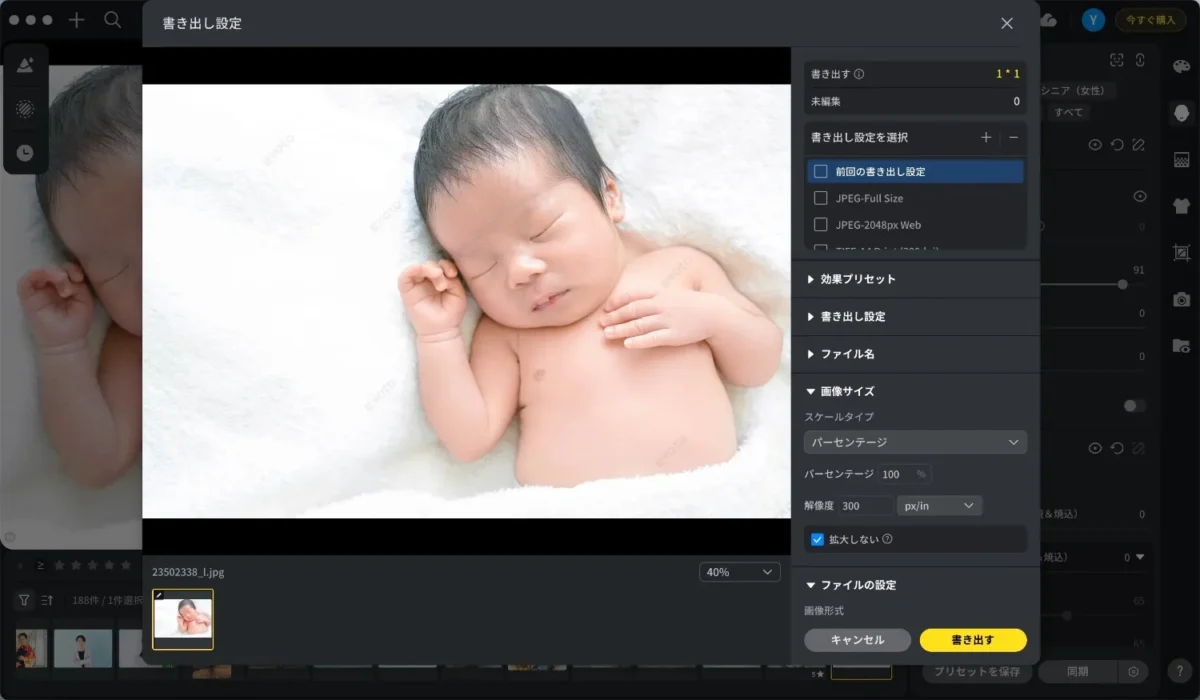Click the sort order icon in filmstrip
This screenshot has width=1200, height=700.
click(x=47, y=600)
